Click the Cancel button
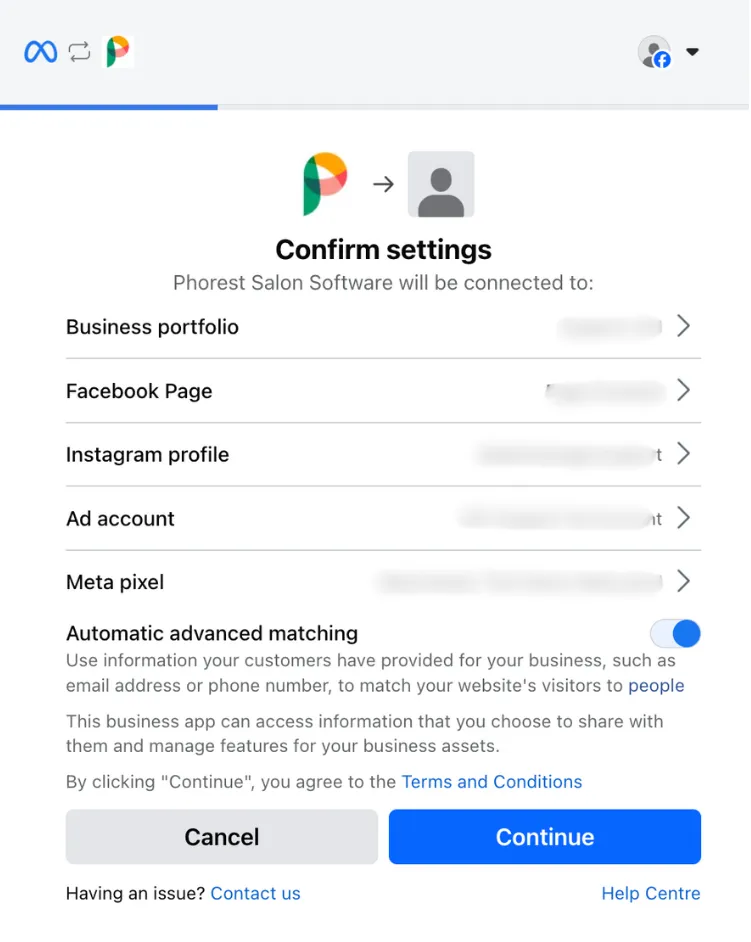 pos(222,837)
